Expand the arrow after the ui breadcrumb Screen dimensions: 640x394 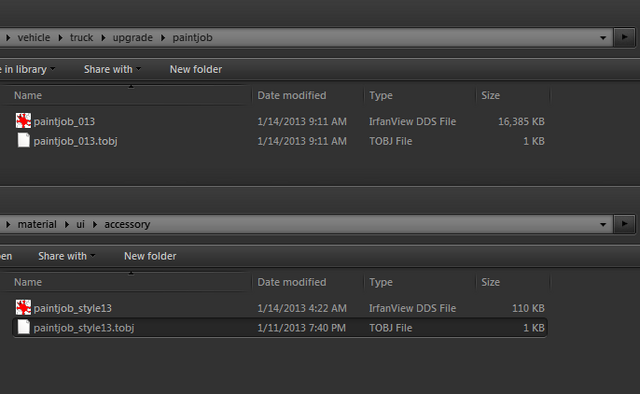[95, 224]
